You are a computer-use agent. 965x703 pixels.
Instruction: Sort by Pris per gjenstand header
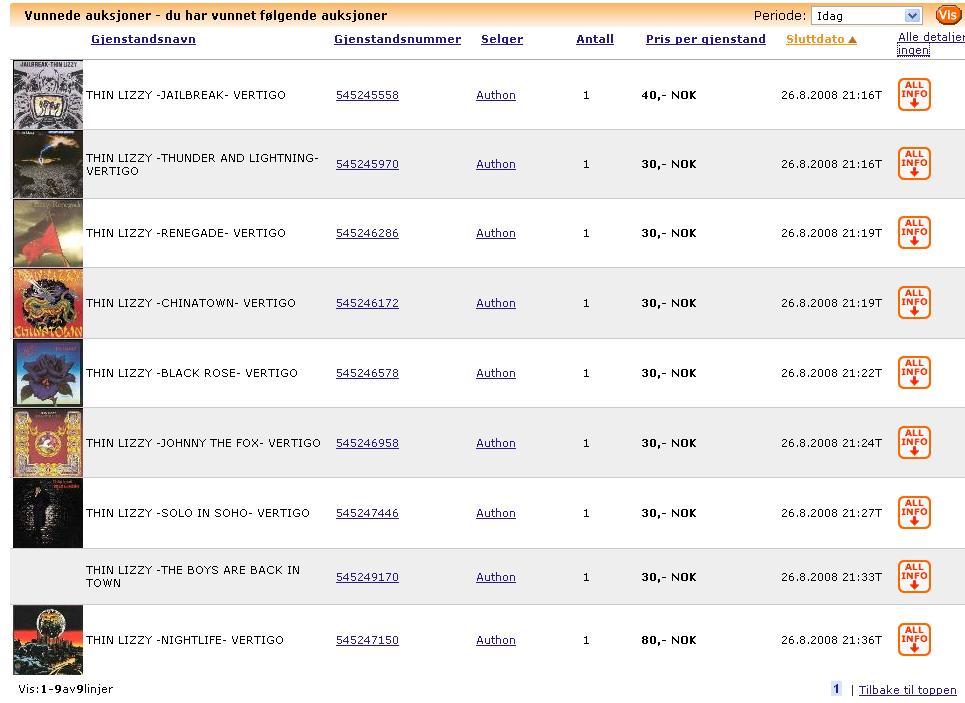tap(706, 39)
